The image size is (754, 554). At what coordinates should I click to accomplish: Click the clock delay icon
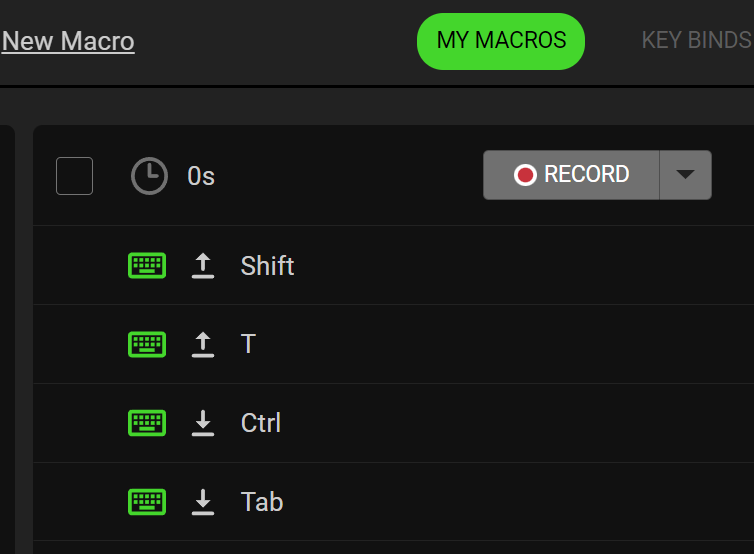tap(149, 176)
